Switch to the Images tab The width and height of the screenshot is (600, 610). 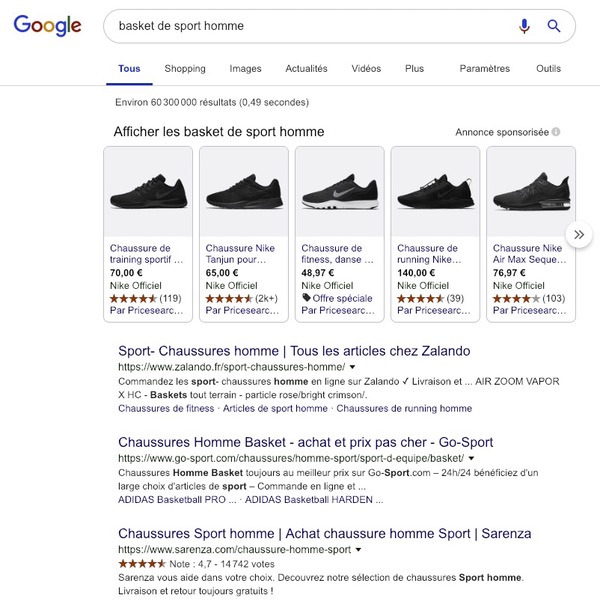pyautogui.click(x=245, y=69)
